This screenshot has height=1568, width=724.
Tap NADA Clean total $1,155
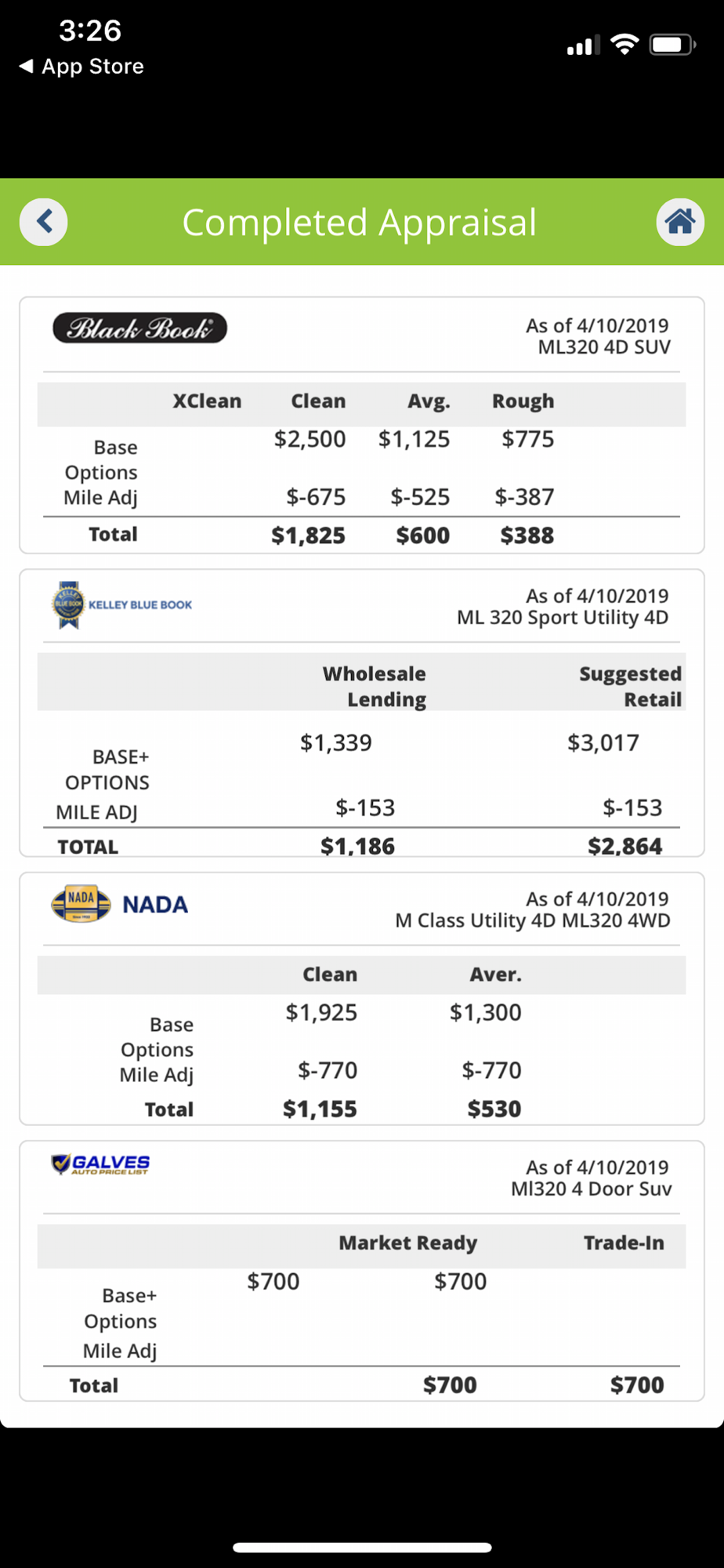320,1109
